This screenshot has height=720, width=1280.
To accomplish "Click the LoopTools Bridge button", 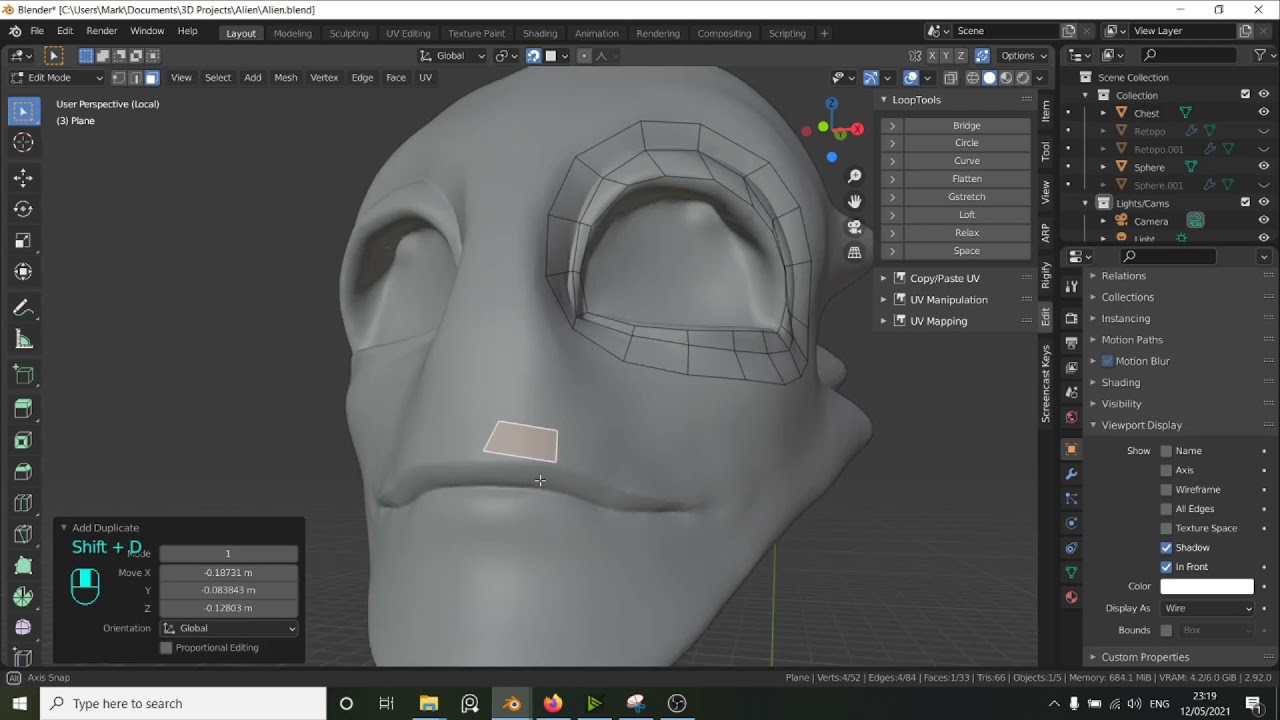I will 966,126.
